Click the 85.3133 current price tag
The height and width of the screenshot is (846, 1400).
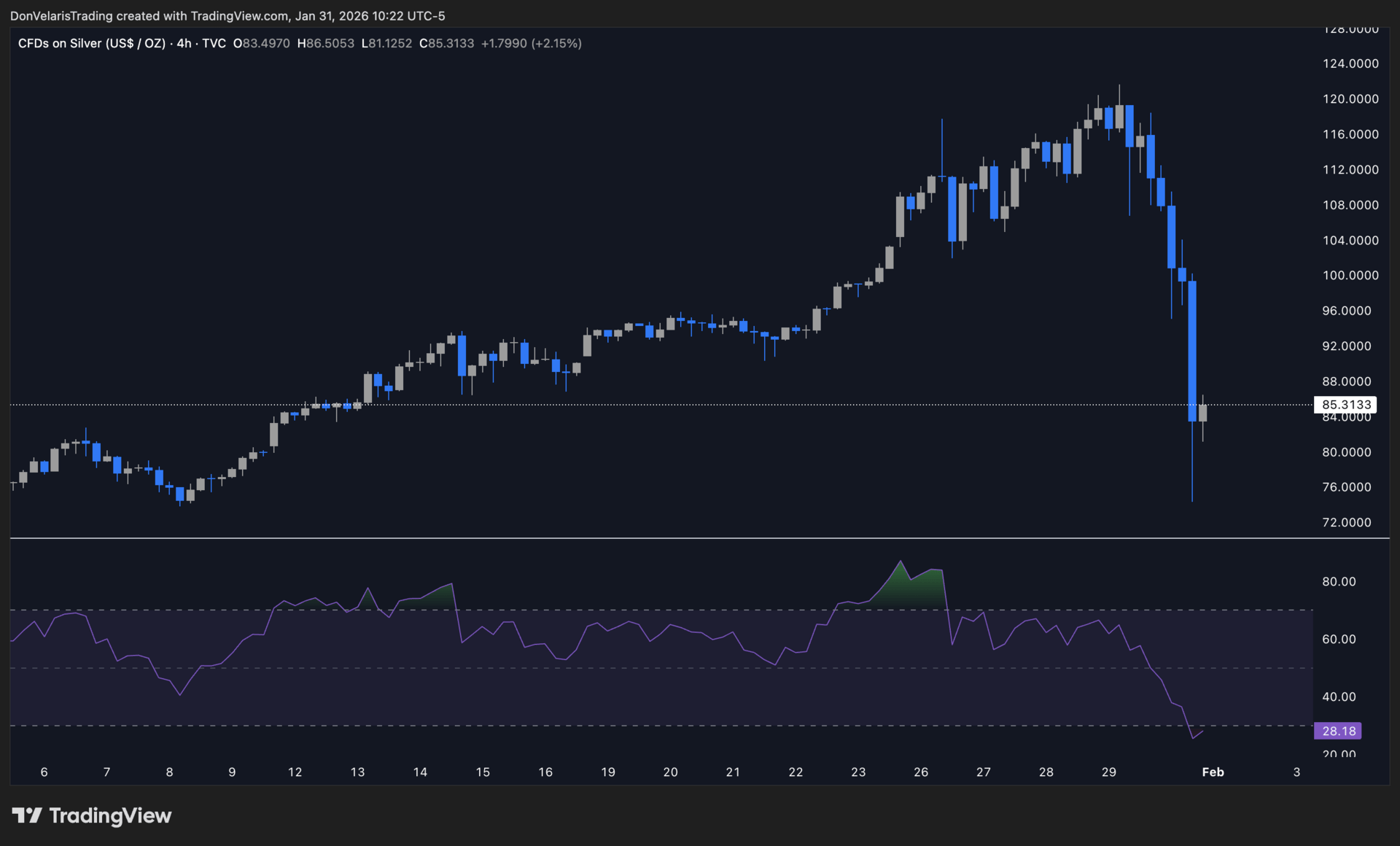click(1345, 405)
